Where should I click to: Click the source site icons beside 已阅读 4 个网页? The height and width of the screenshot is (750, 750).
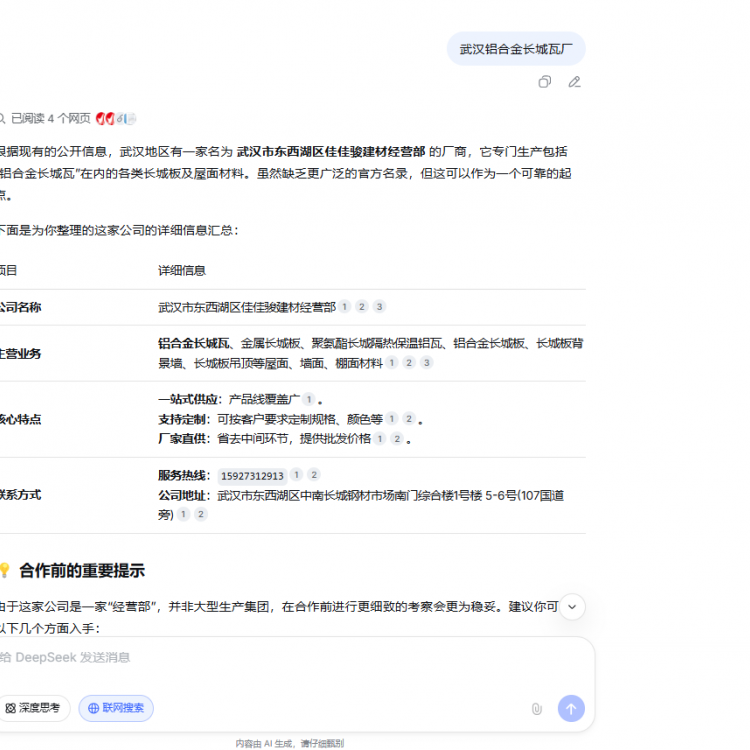click(x=116, y=118)
